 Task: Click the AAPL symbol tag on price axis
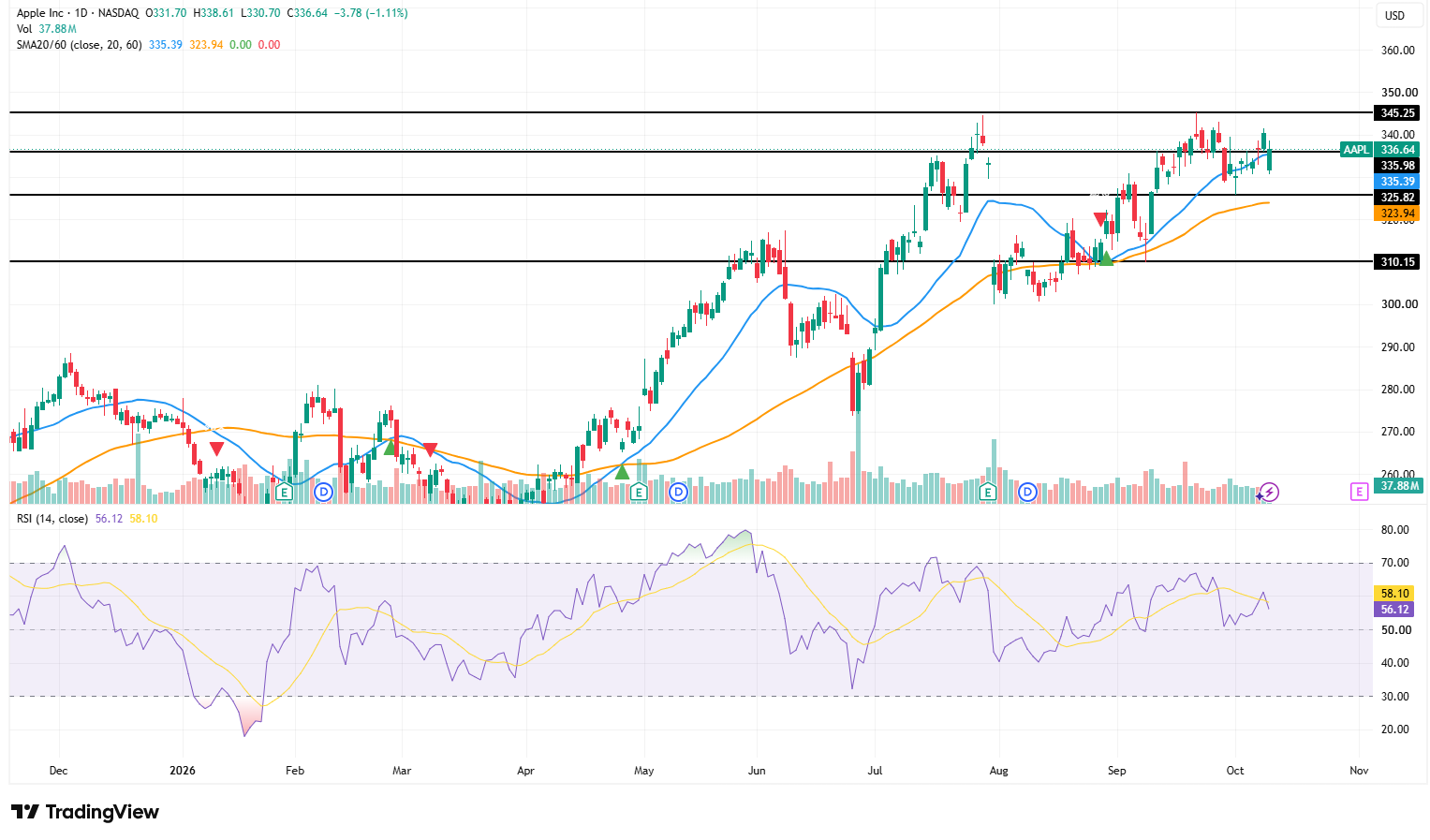(x=1356, y=150)
